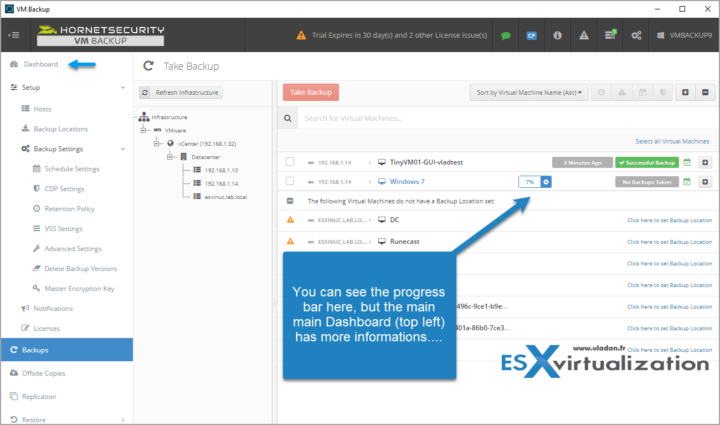Click the Windows 7 progress bar
The width and height of the screenshot is (720, 425).
point(527,182)
